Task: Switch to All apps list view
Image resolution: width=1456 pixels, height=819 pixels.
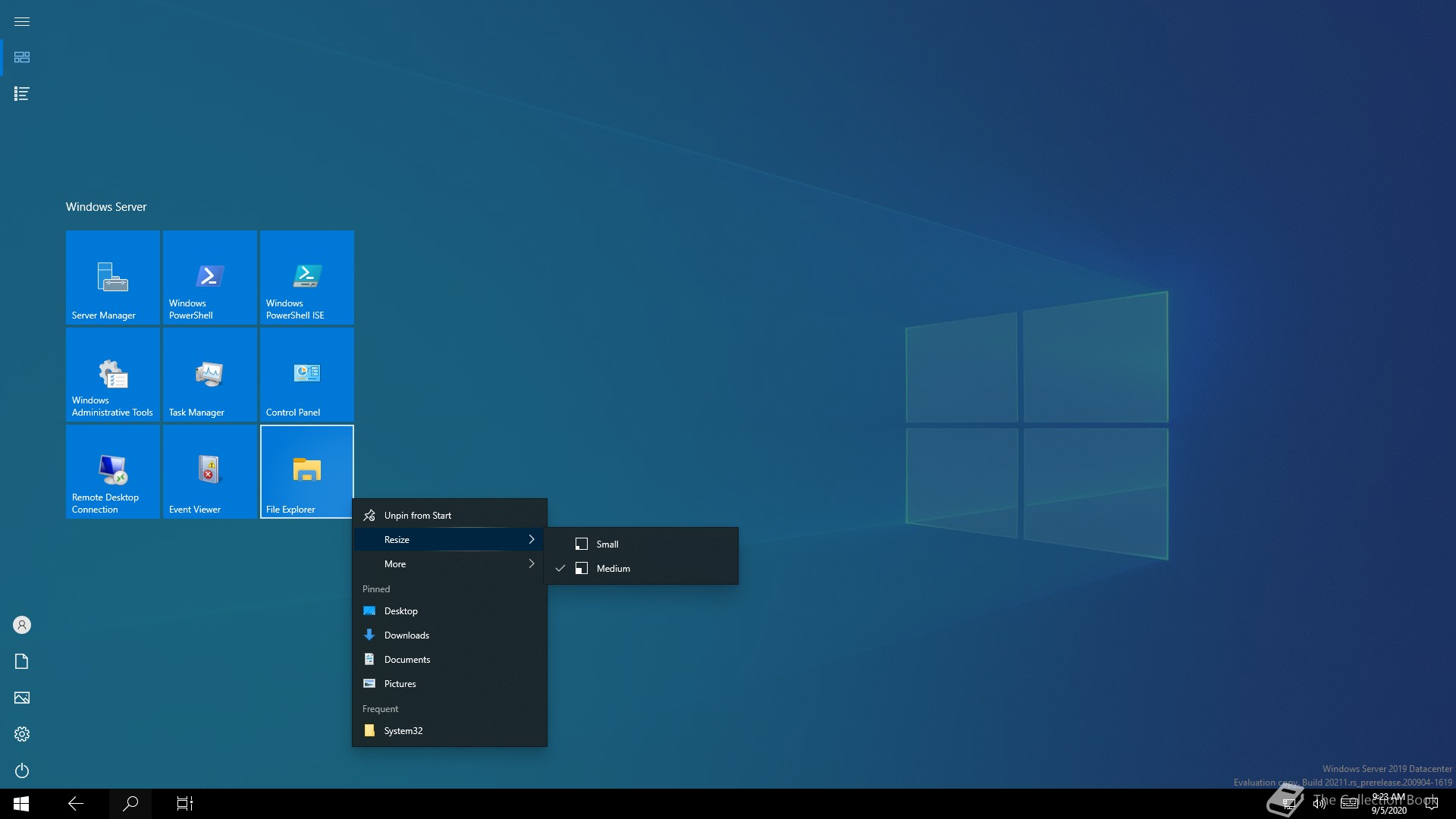Action: pos(22,94)
